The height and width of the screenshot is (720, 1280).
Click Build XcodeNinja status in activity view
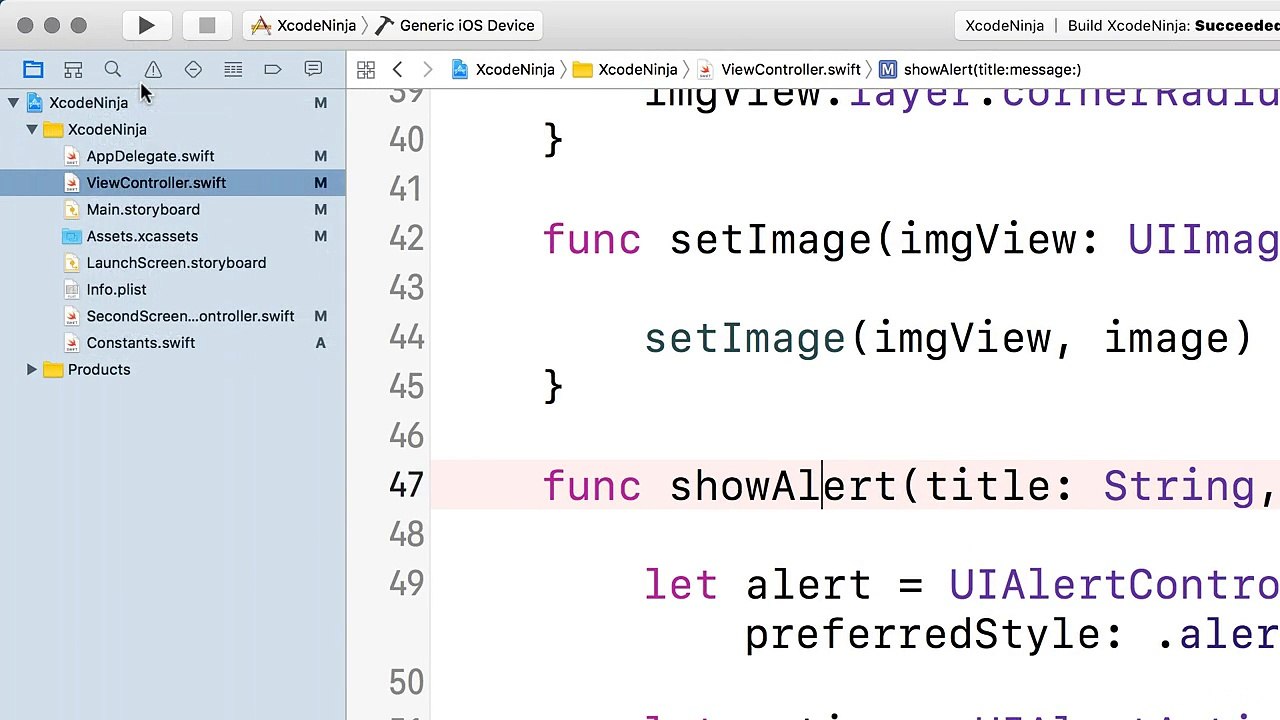tap(1173, 25)
